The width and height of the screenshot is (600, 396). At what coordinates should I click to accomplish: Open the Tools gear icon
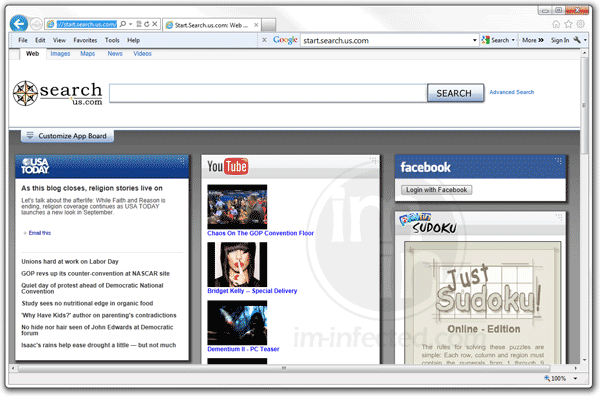click(x=580, y=24)
